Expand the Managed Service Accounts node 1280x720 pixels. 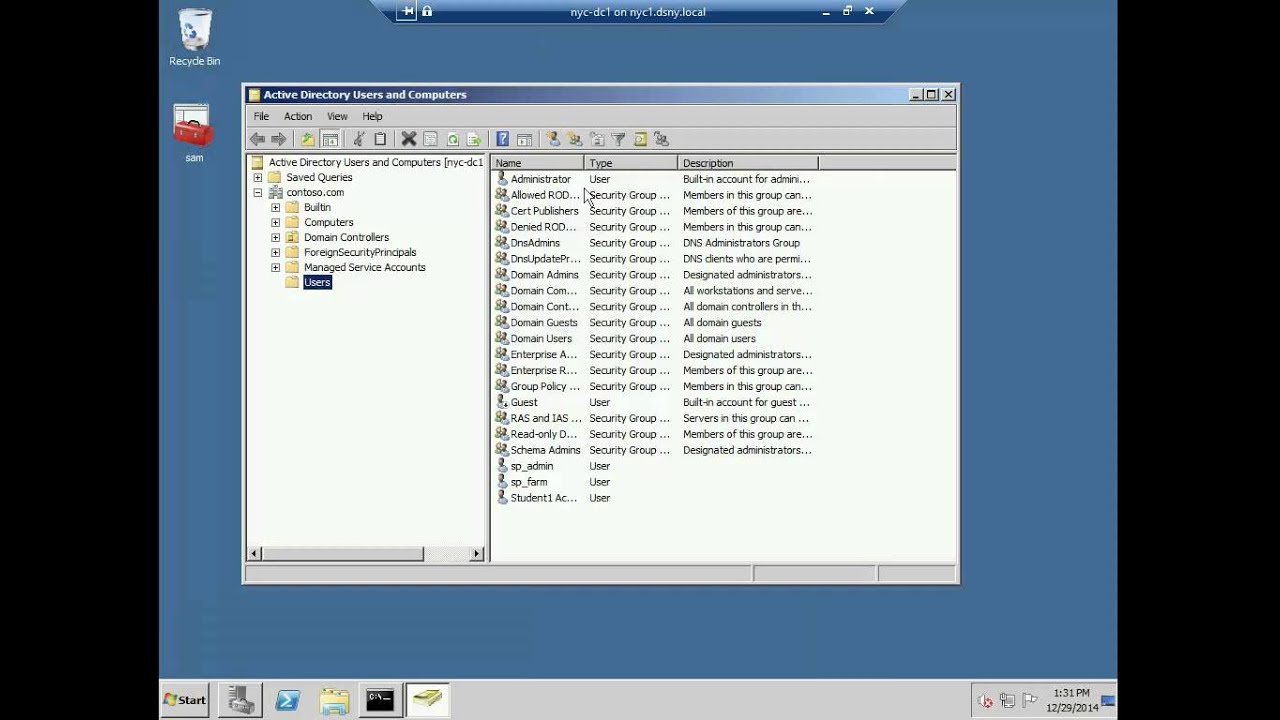click(x=275, y=267)
